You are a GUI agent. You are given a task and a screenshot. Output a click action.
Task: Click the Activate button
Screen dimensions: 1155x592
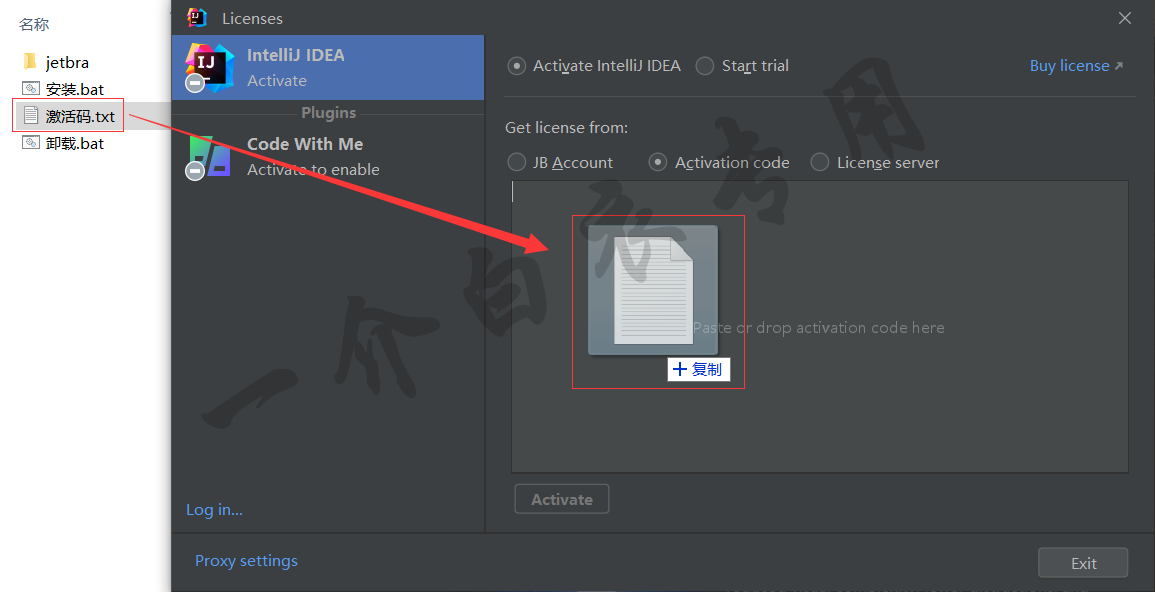(562, 499)
